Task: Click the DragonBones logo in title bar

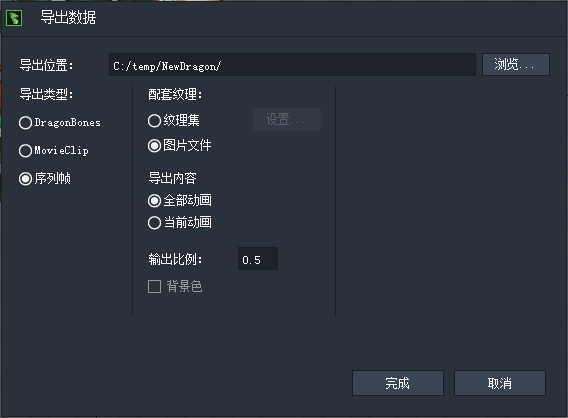Action: pos(14,18)
